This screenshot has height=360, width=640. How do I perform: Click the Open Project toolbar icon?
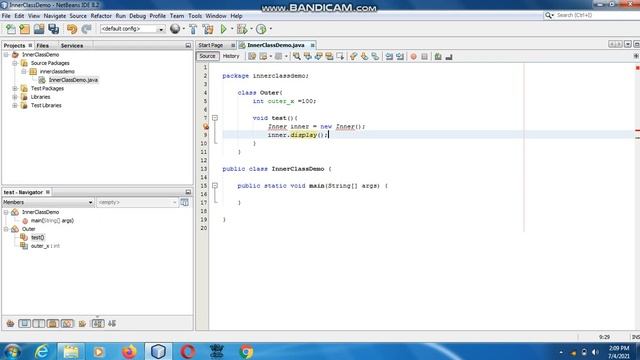[39, 29]
